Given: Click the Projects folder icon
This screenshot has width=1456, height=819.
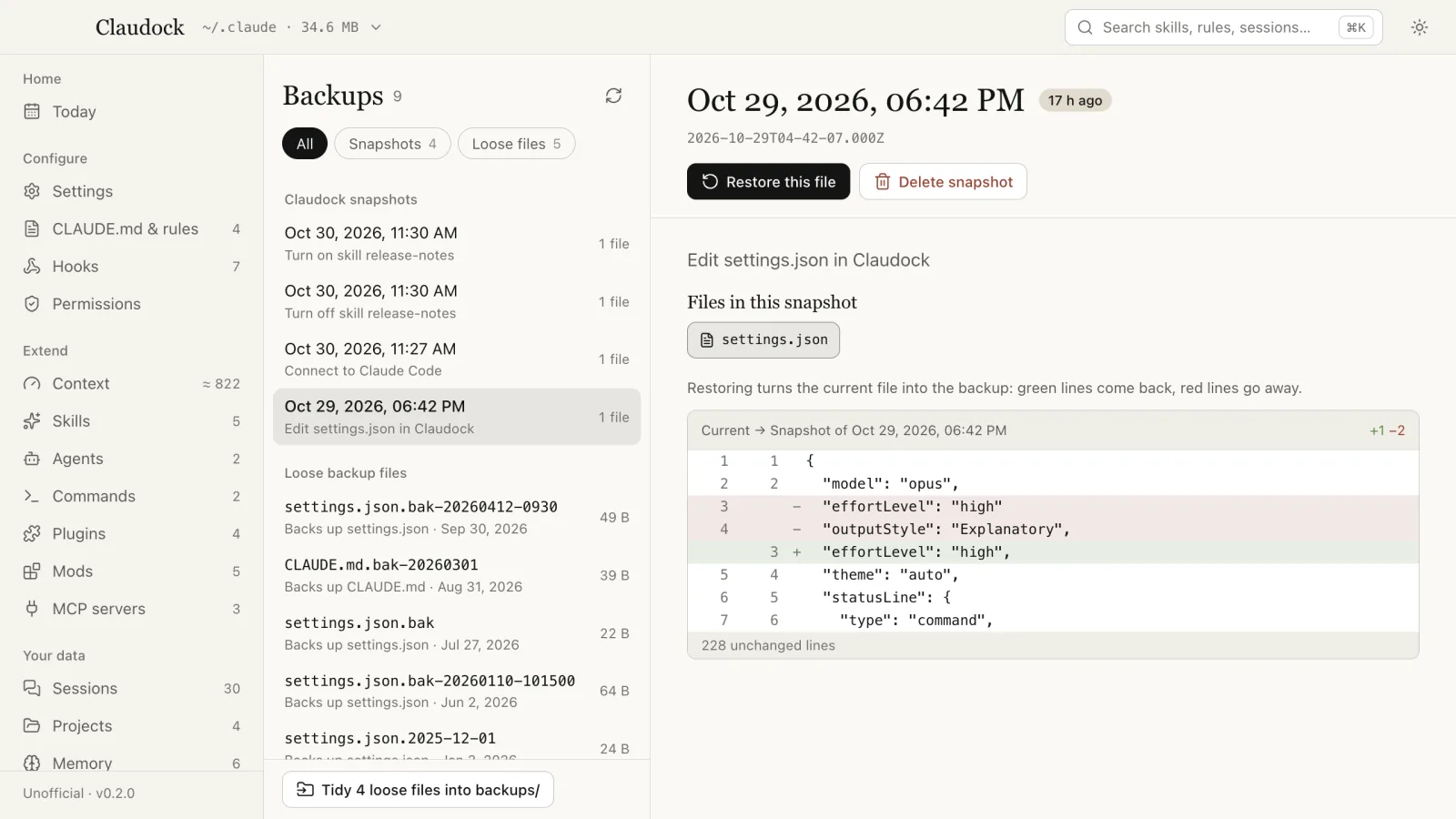Looking at the screenshot, I should point(32,726).
